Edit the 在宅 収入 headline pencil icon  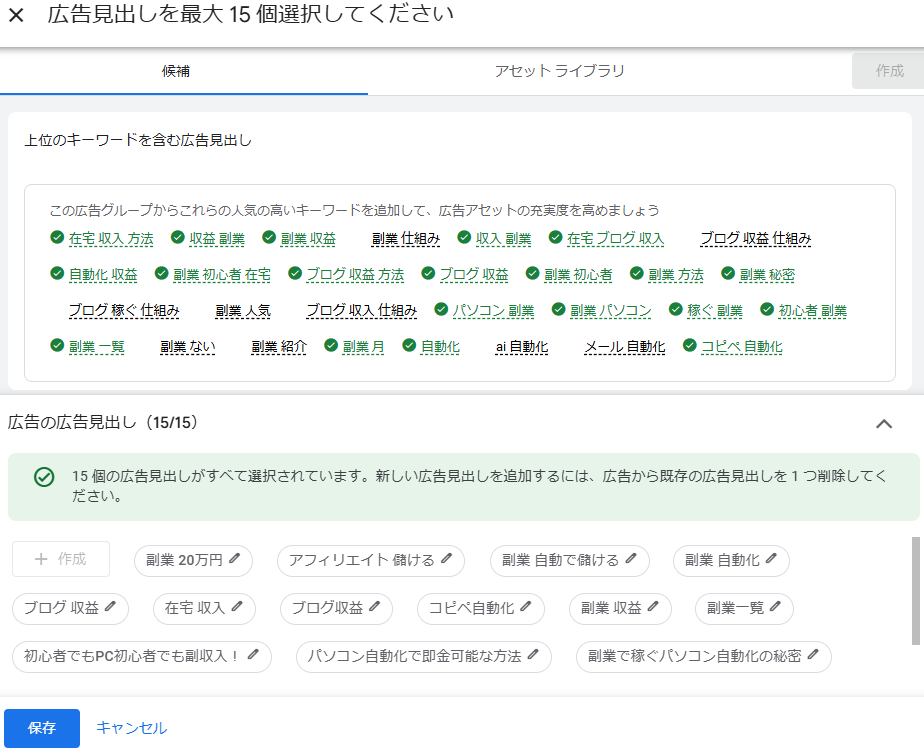pos(237,607)
